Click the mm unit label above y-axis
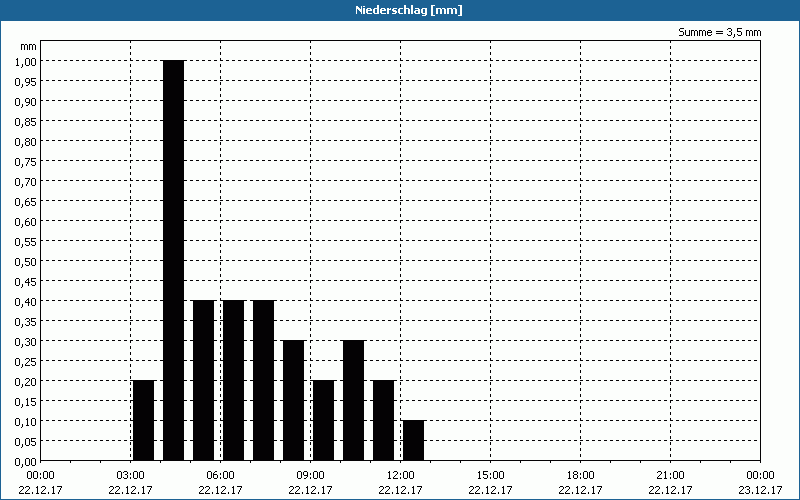This screenshot has height=500, width=800. point(29,46)
